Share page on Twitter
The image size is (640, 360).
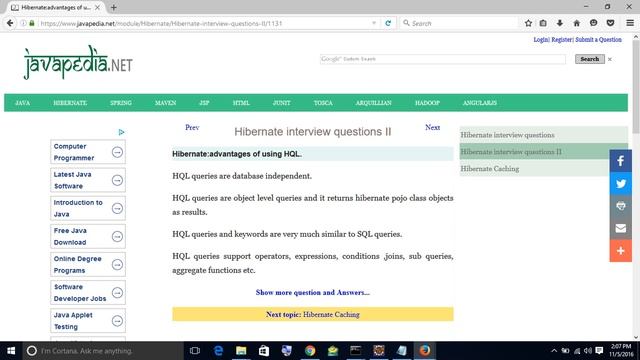[620, 183]
